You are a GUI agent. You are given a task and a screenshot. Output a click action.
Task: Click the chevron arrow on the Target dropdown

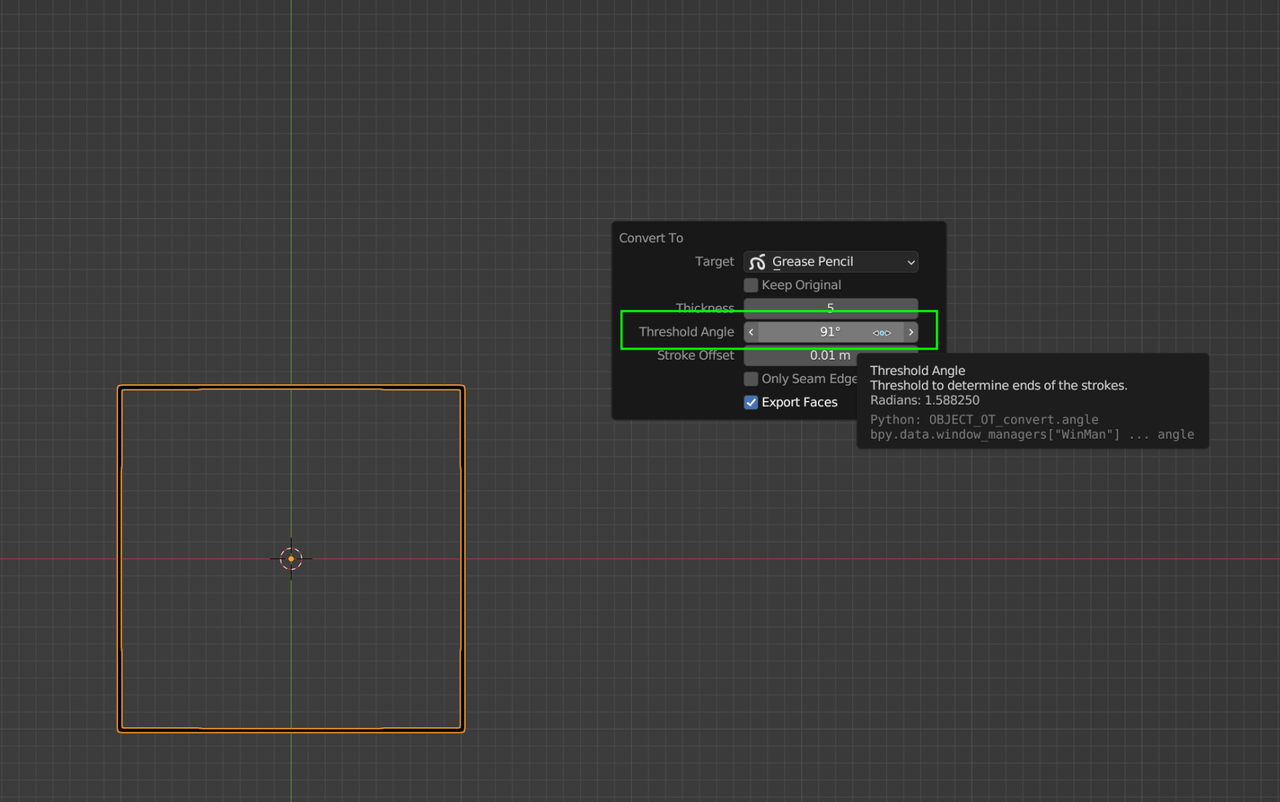[910, 262]
